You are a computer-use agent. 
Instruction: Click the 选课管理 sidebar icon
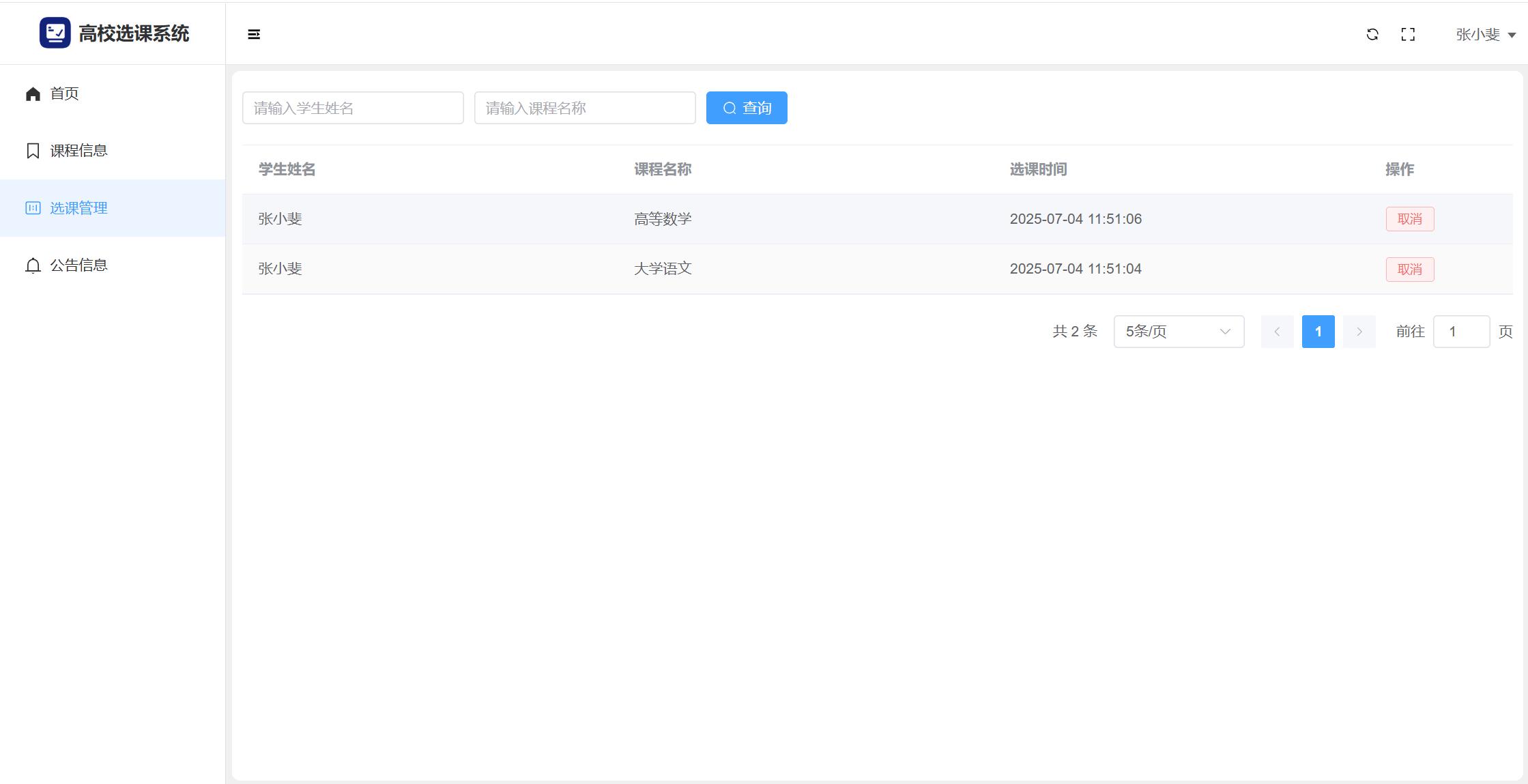coord(33,208)
